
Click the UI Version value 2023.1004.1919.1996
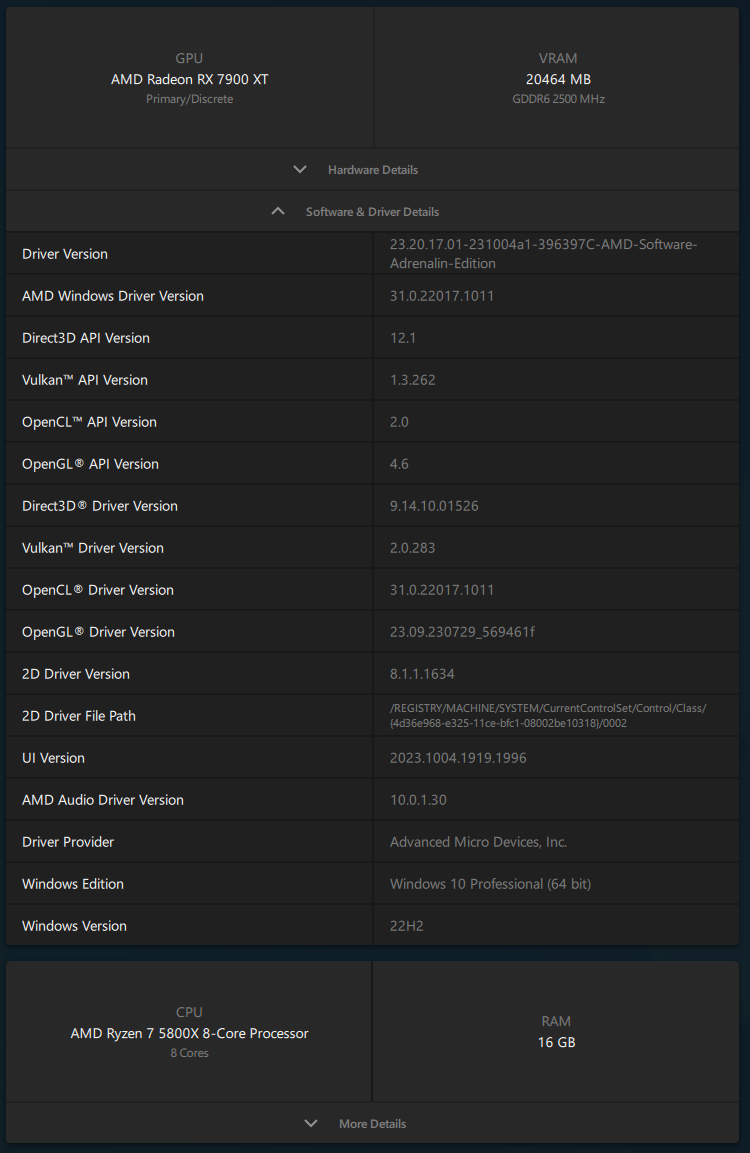[x=458, y=758]
